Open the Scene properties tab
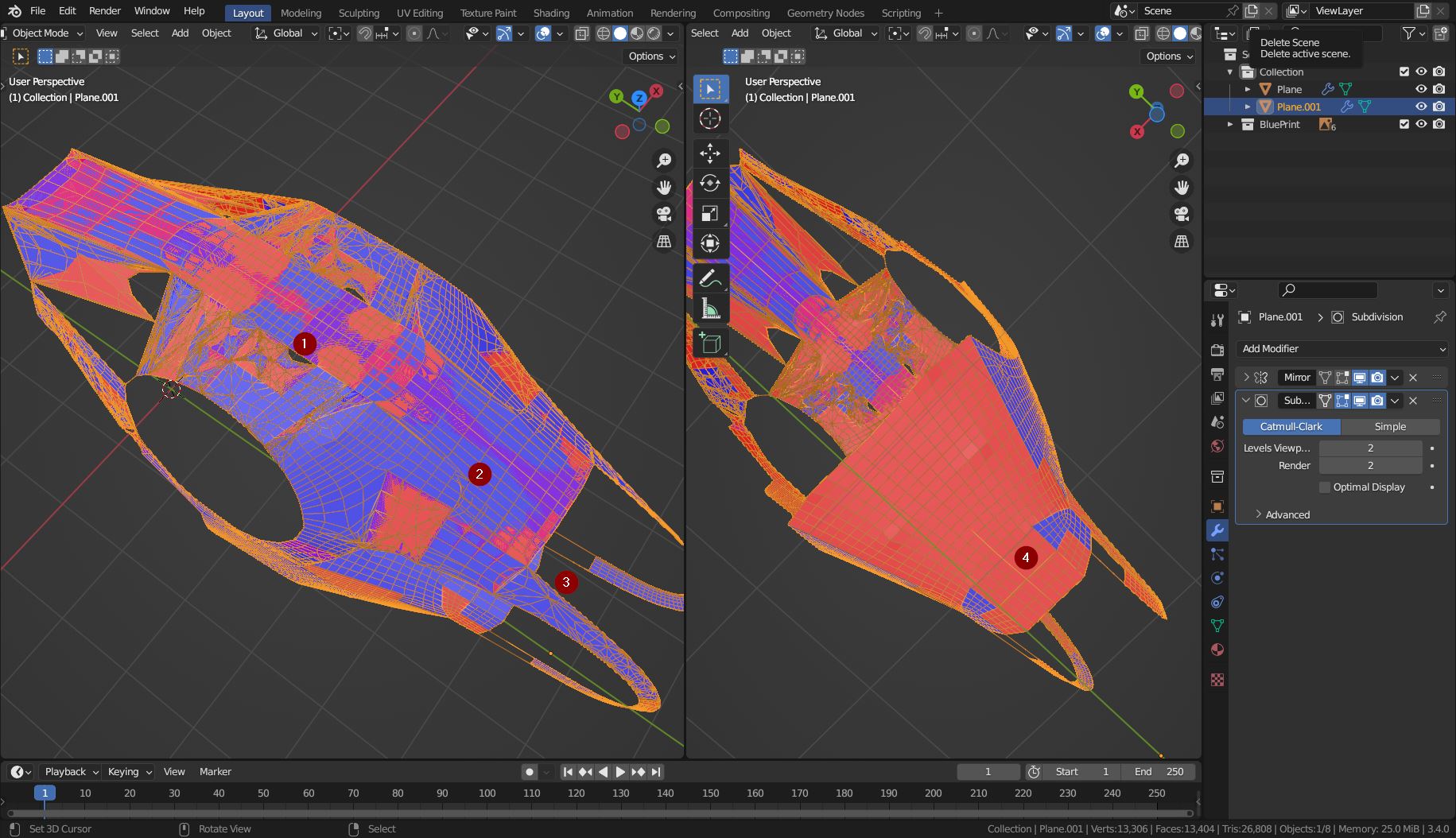The width and height of the screenshot is (1456, 838). [x=1217, y=421]
